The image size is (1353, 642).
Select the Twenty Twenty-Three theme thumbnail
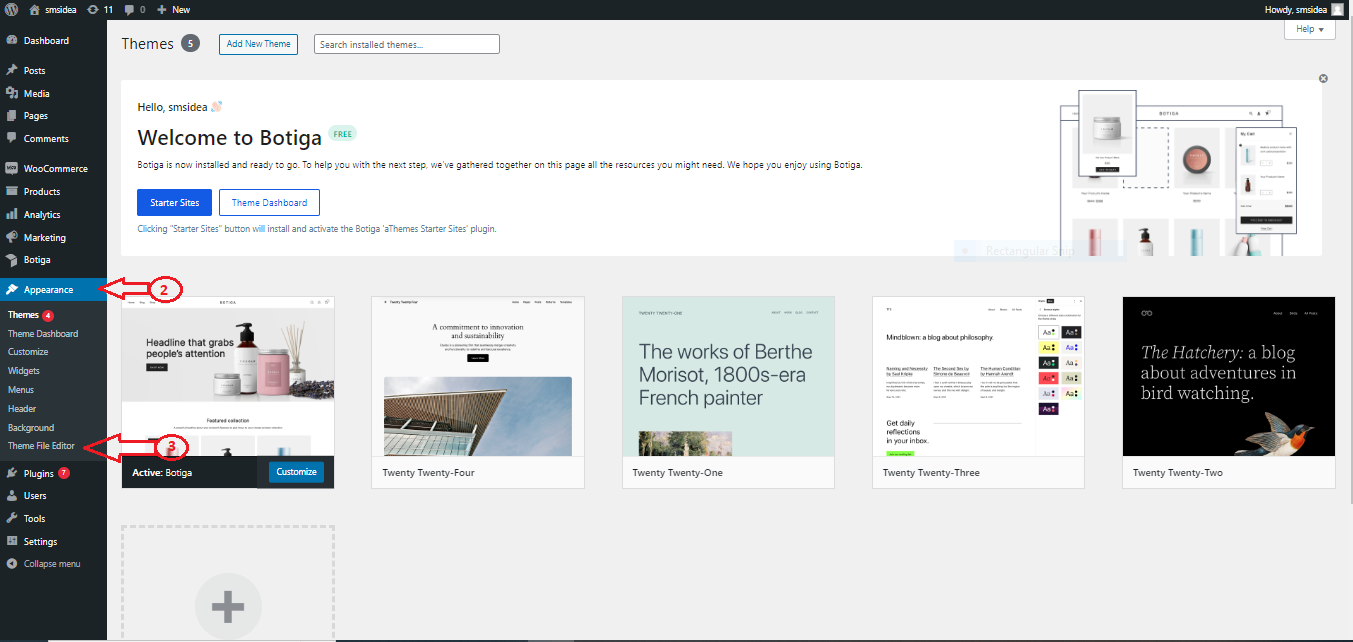pyautogui.click(x=978, y=376)
